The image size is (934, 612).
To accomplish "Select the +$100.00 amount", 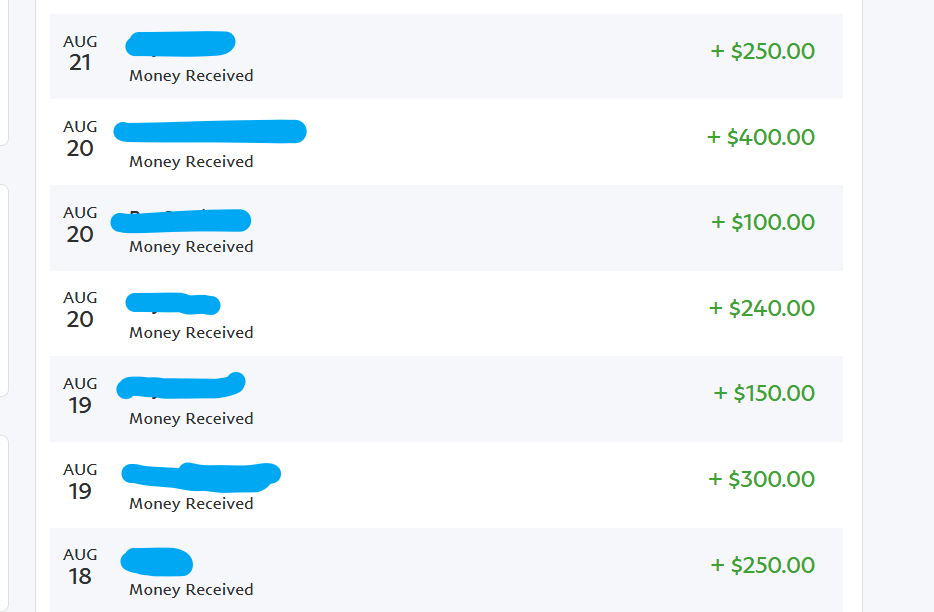I will pos(763,222).
